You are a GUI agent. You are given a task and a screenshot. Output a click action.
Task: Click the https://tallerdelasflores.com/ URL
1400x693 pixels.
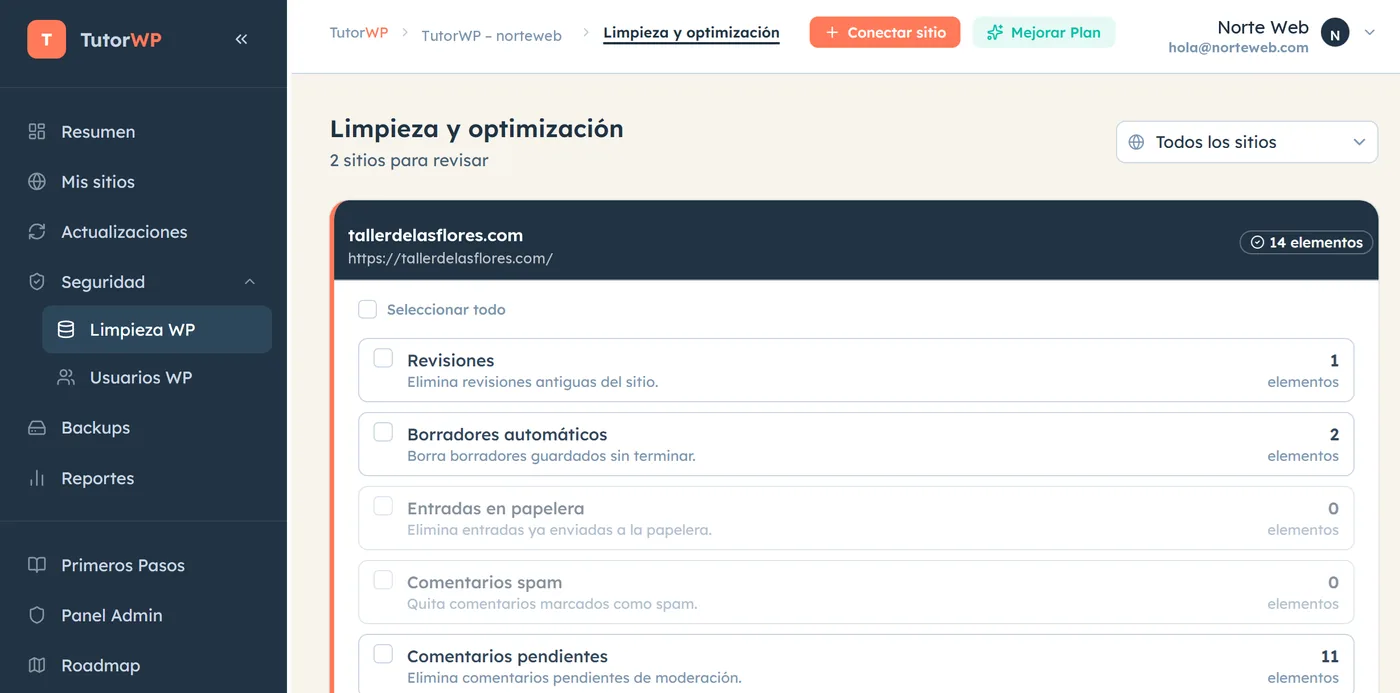tap(450, 258)
